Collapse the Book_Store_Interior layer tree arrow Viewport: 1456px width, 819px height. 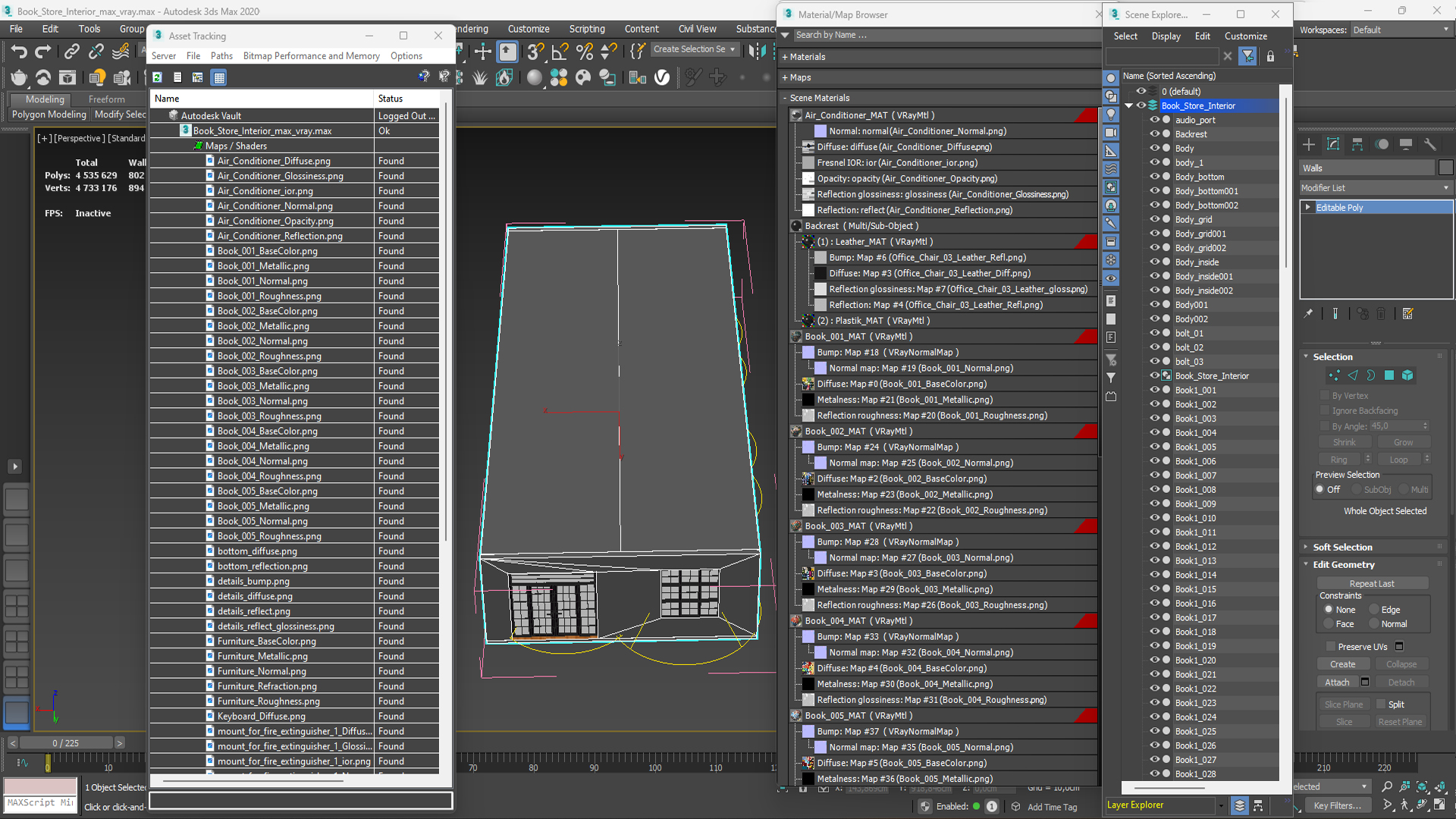(x=1128, y=106)
